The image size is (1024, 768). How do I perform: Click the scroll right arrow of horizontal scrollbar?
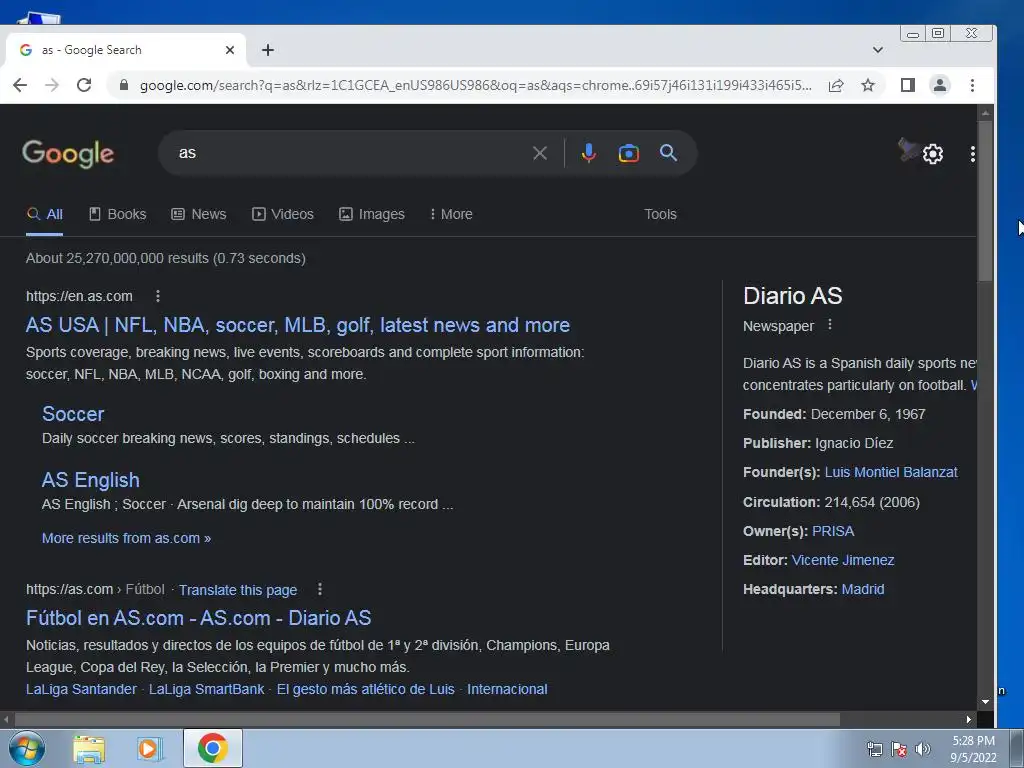point(968,720)
